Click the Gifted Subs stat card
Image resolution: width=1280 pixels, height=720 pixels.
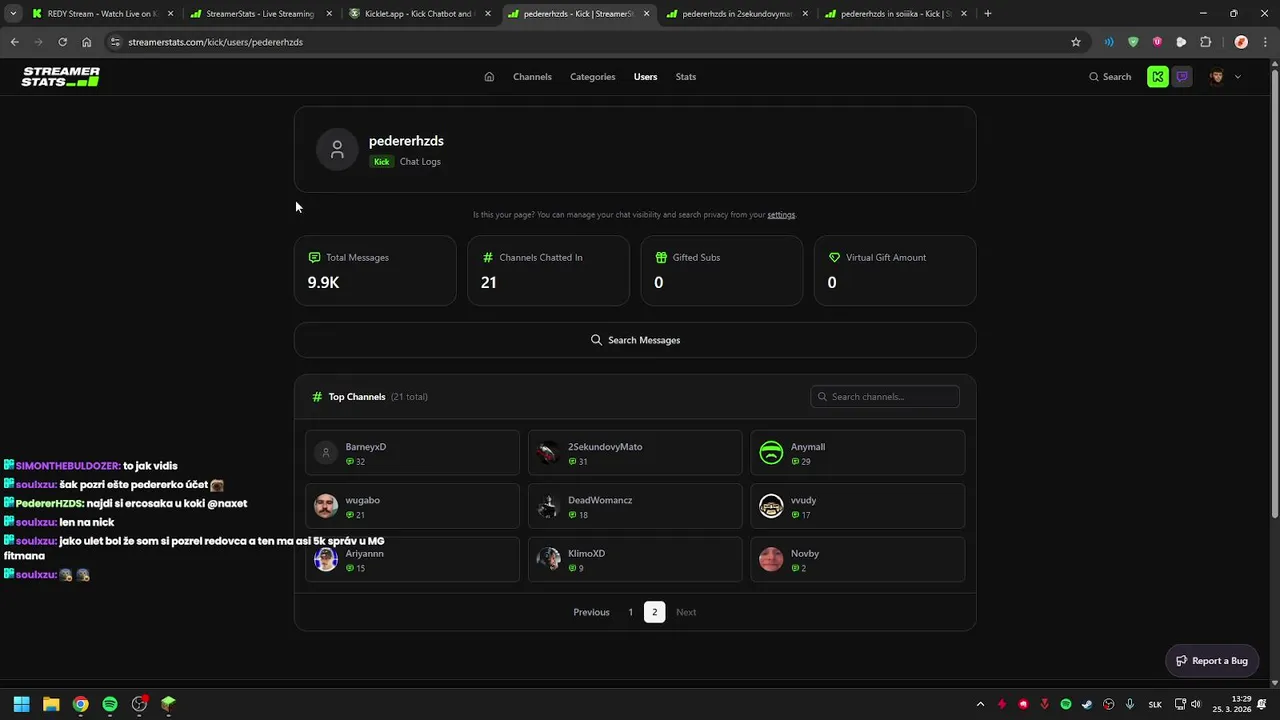point(721,270)
